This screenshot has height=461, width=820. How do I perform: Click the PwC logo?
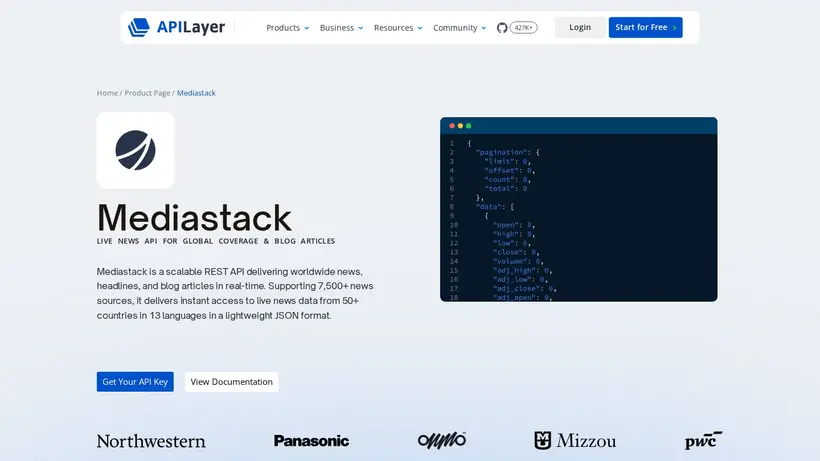703,441
